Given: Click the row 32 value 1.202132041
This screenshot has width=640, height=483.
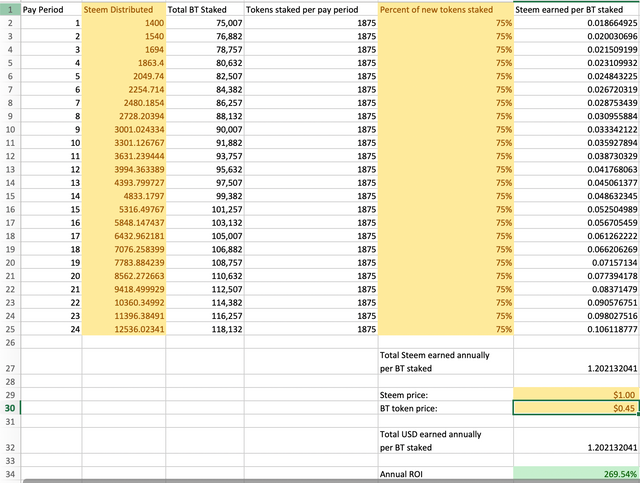Looking at the screenshot, I should (576, 441).
